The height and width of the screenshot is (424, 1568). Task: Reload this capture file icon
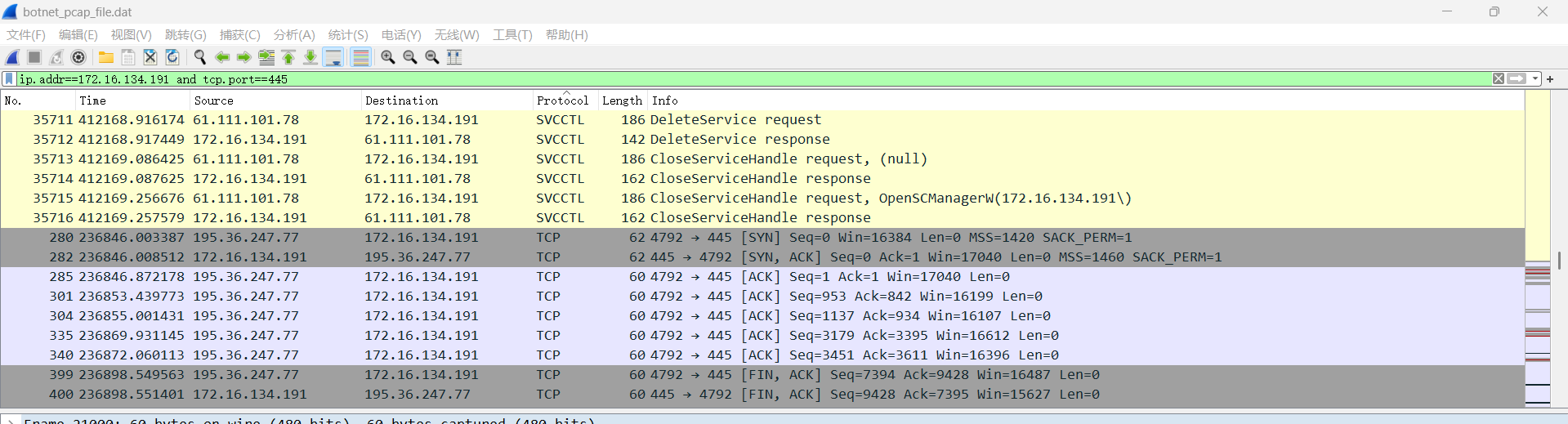pos(172,57)
